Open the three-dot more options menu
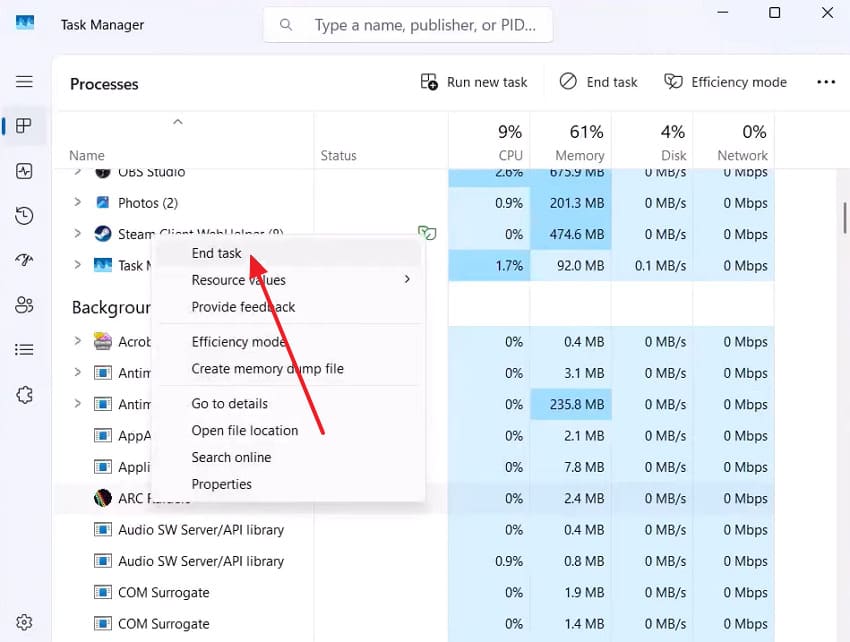The width and height of the screenshot is (850, 642). click(x=826, y=82)
